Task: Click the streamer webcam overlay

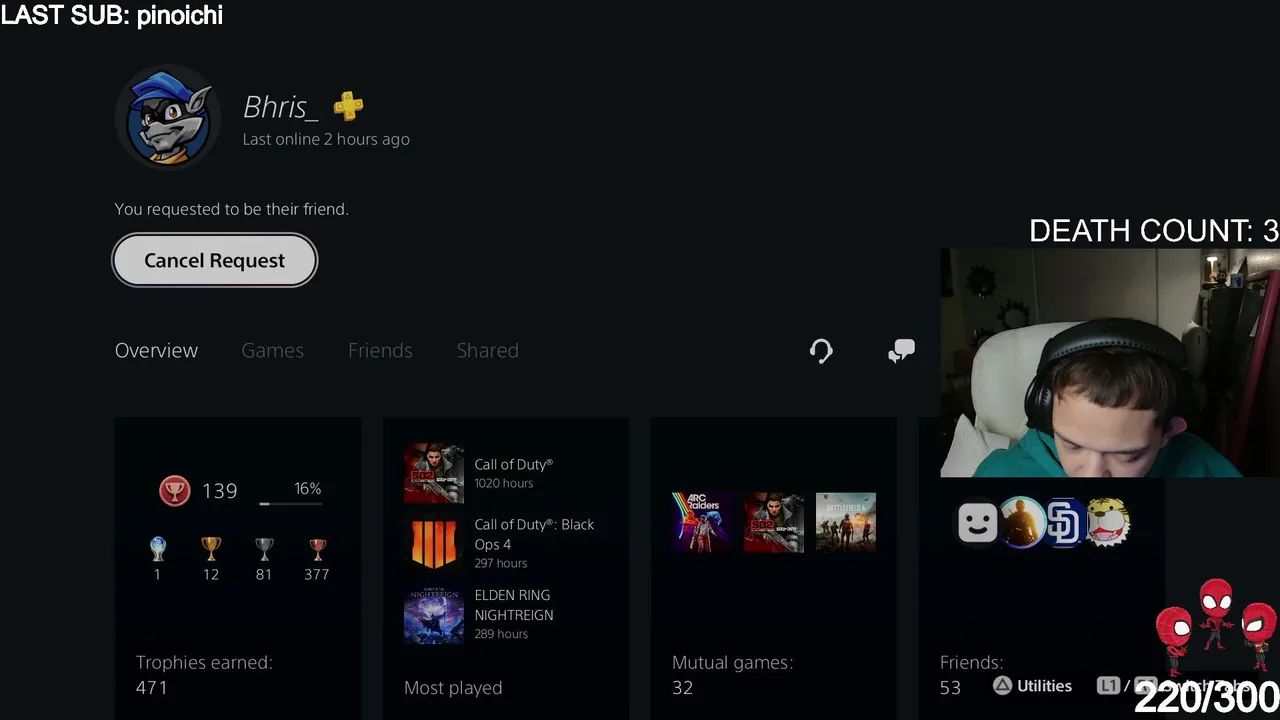Action: 1110,363
